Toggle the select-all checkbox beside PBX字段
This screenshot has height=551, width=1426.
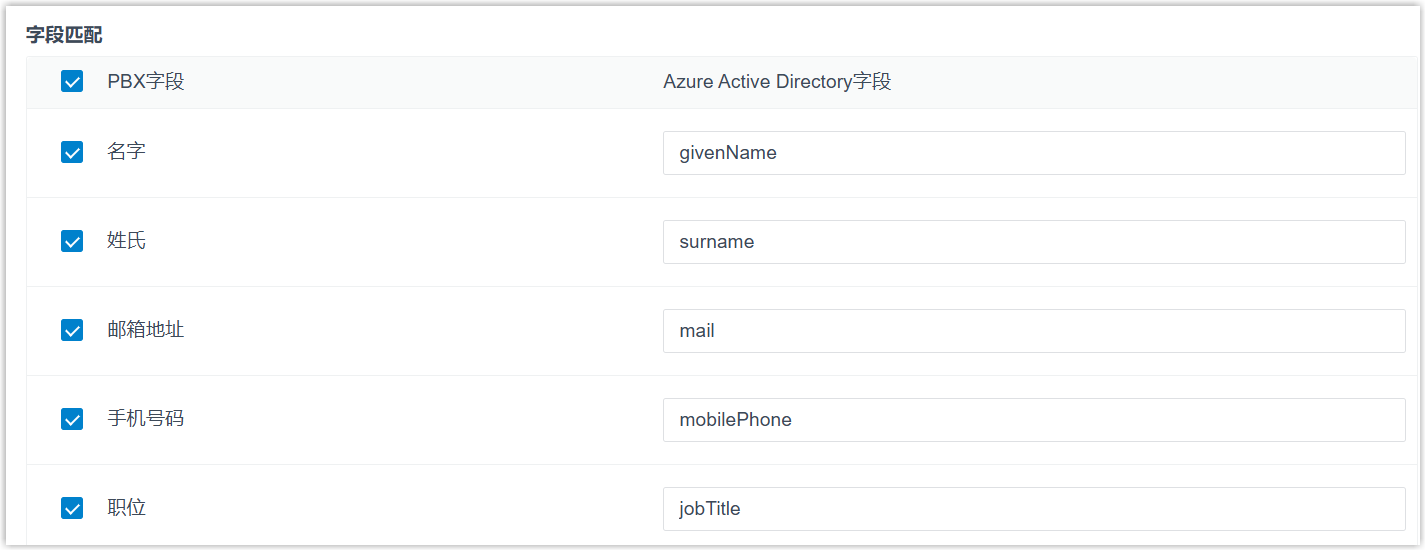click(72, 82)
